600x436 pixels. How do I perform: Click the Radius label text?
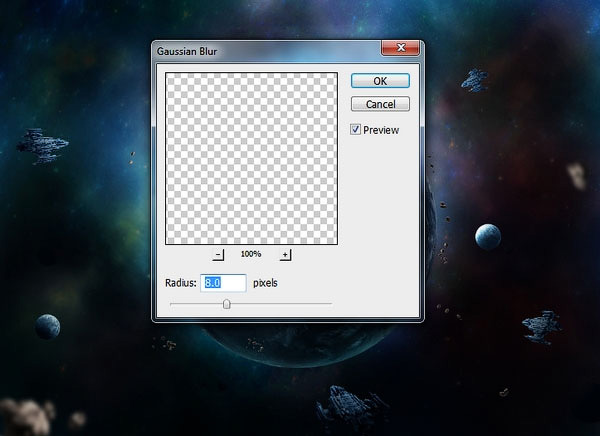181,283
